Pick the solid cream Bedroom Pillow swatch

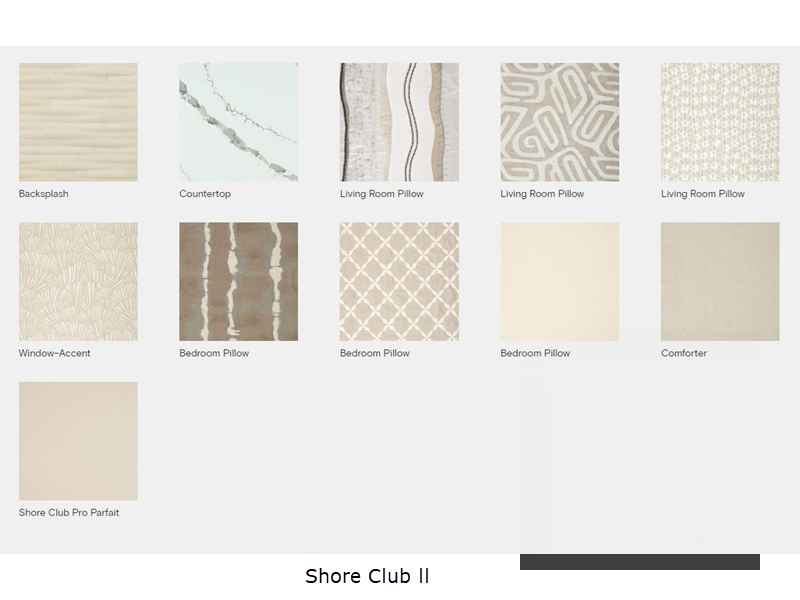[560, 282]
